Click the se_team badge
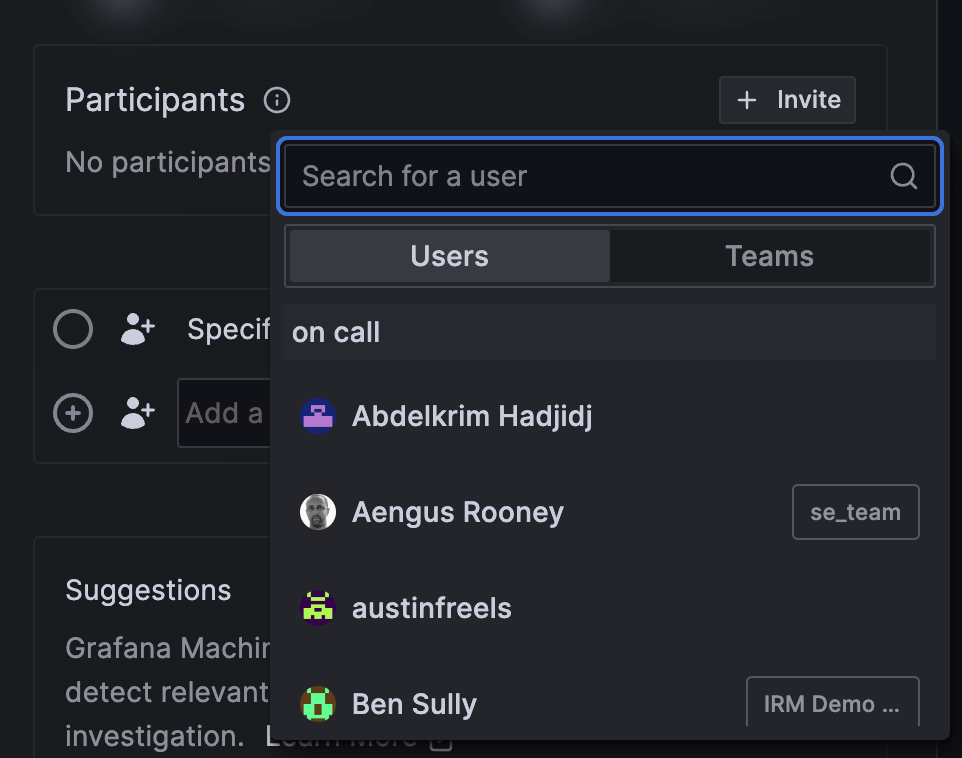 coord(855,512)
